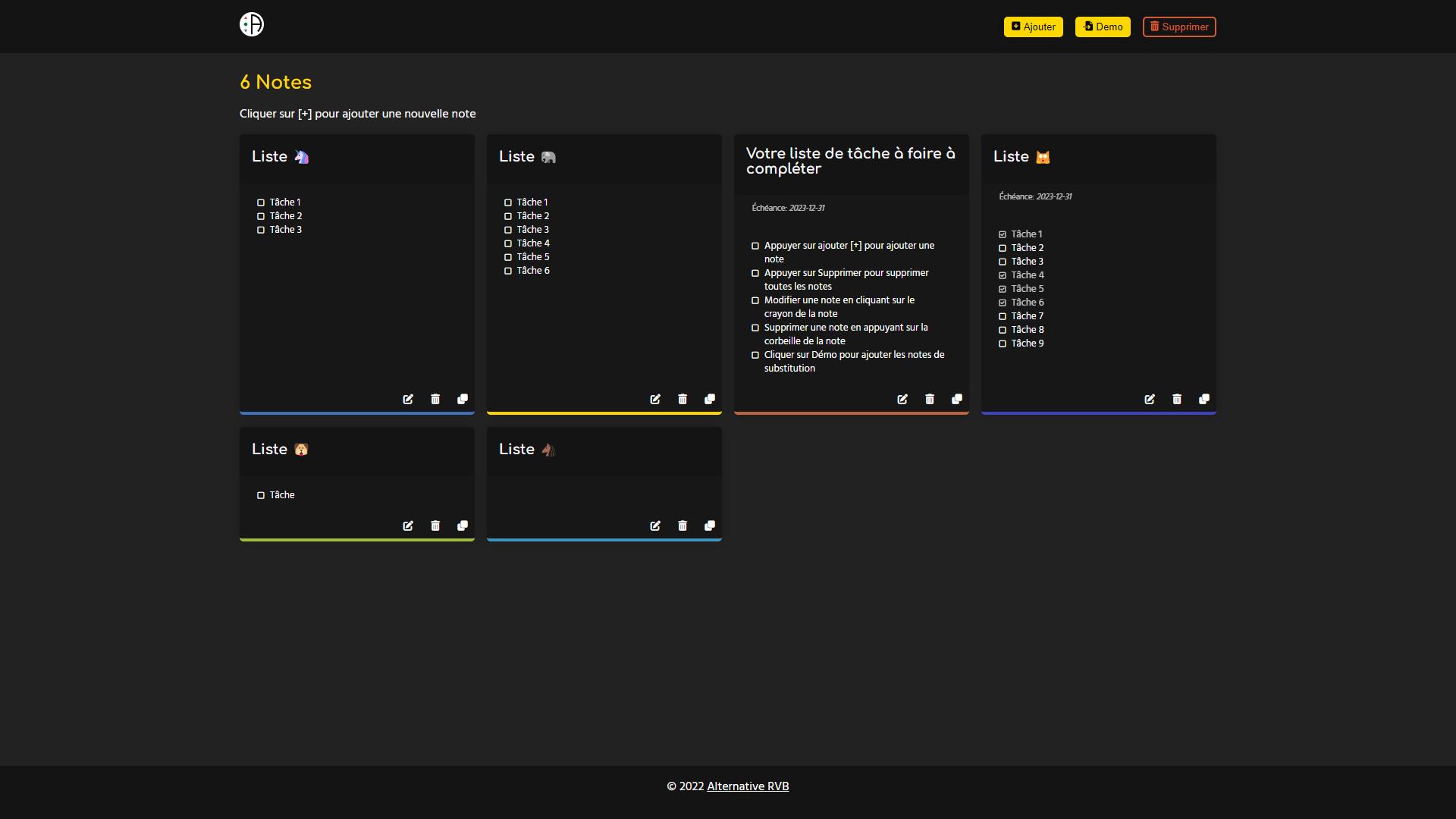This screenshot has height=819, width=1456.
Task: Click the horse Liste title
Action: [x=528, y=449]
